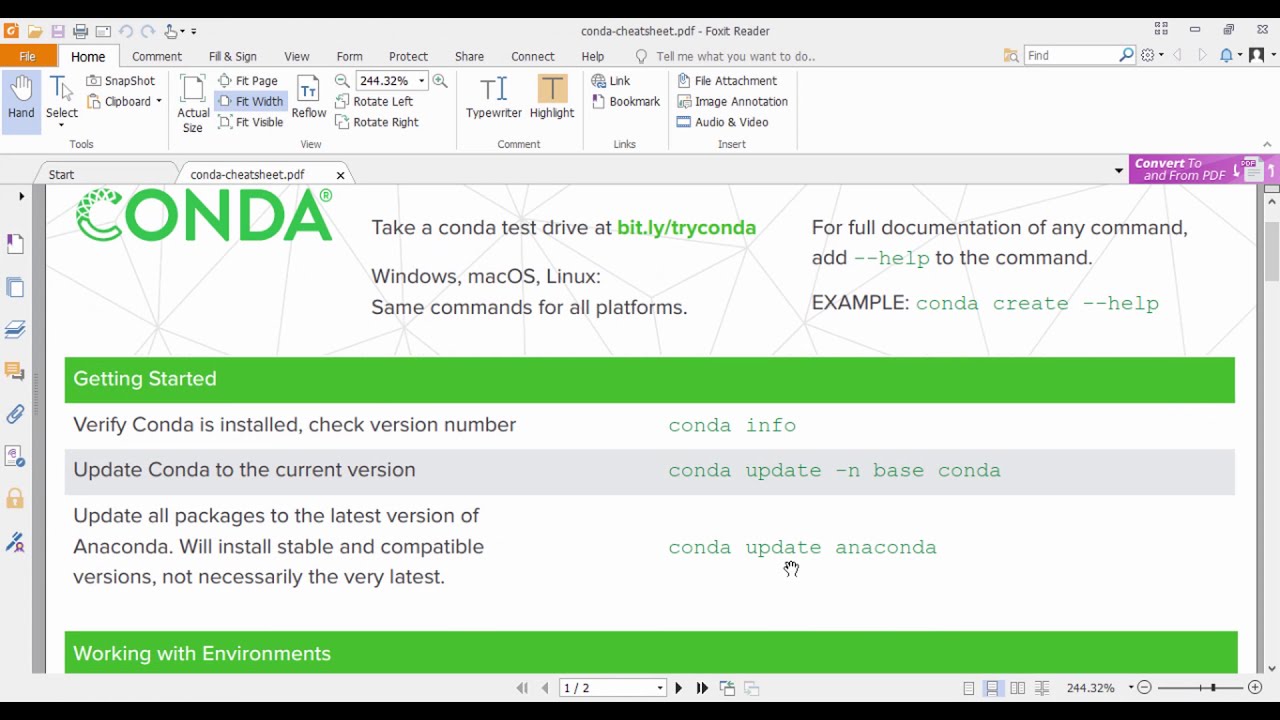Enable facing pages view mode
Screen dimensions: 1280x720
coord(1017,688)
